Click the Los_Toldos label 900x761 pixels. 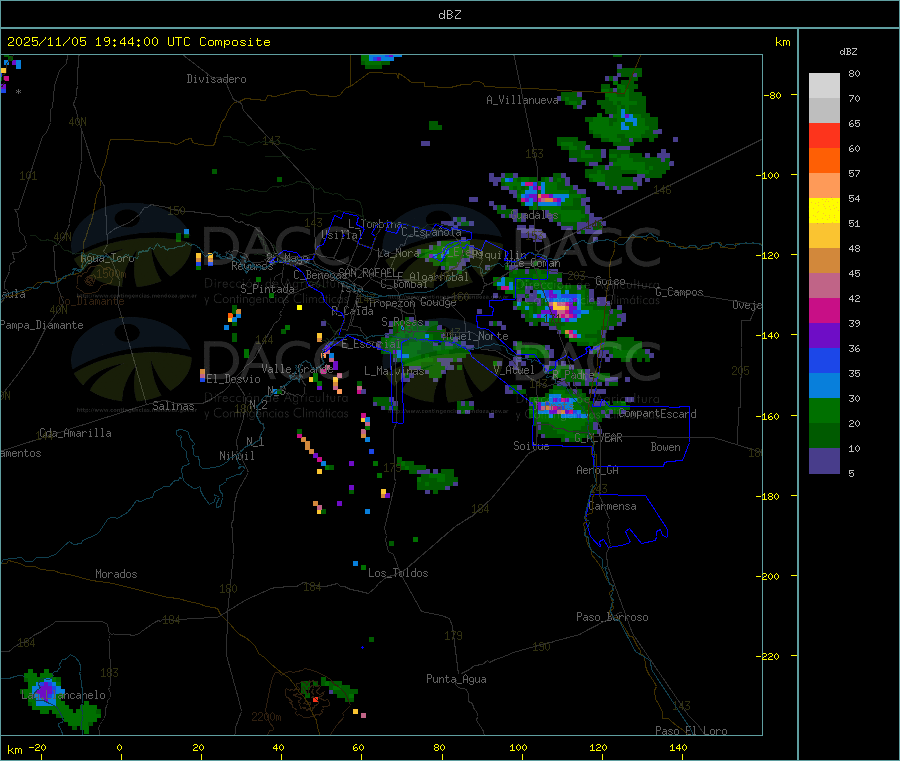[398, 573]
